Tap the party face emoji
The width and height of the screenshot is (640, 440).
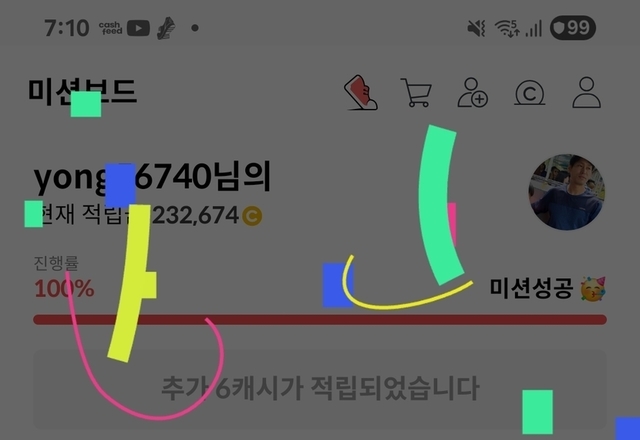coord(593,288)
